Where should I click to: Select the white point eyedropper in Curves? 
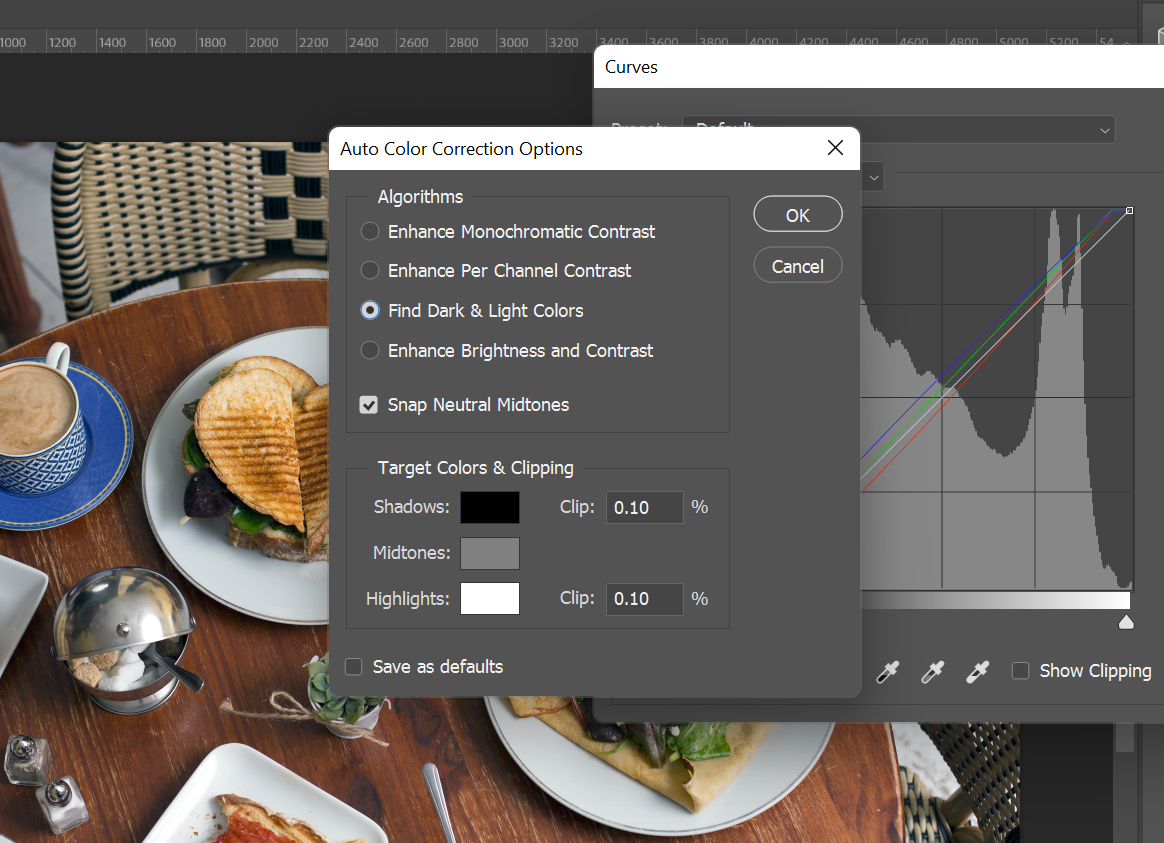pyautogui.click(x=977, y=672)
